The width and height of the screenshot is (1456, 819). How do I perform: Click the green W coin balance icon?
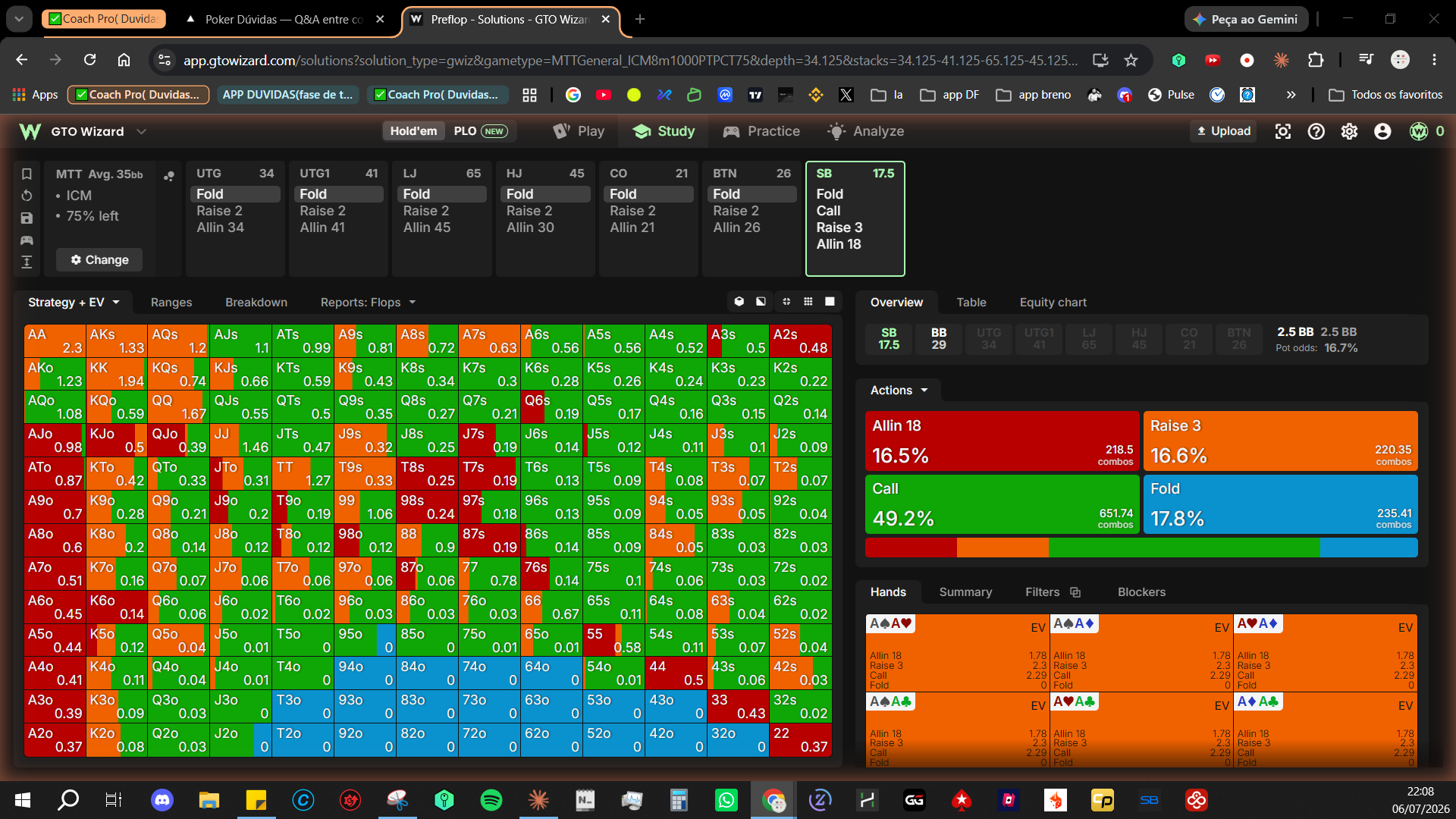[1419, 131]
